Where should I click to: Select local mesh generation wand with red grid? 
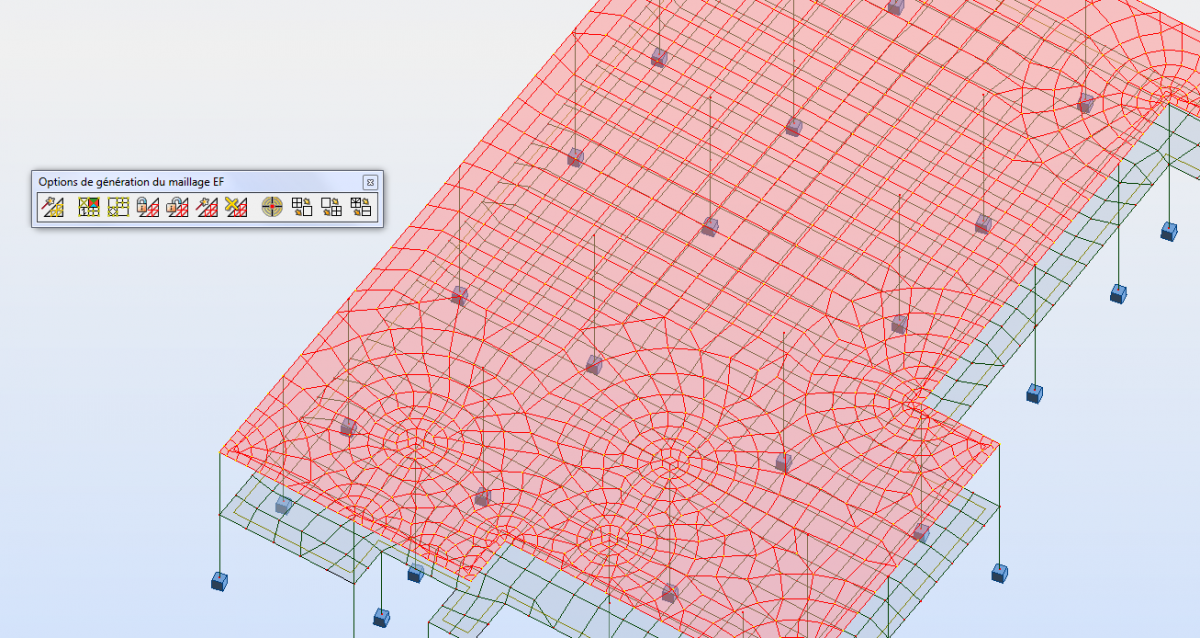tap(207, 207)
